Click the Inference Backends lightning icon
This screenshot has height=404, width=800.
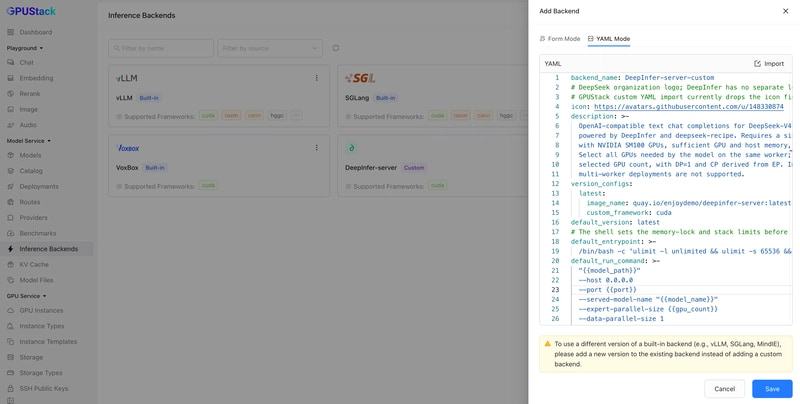coord(11,249)
